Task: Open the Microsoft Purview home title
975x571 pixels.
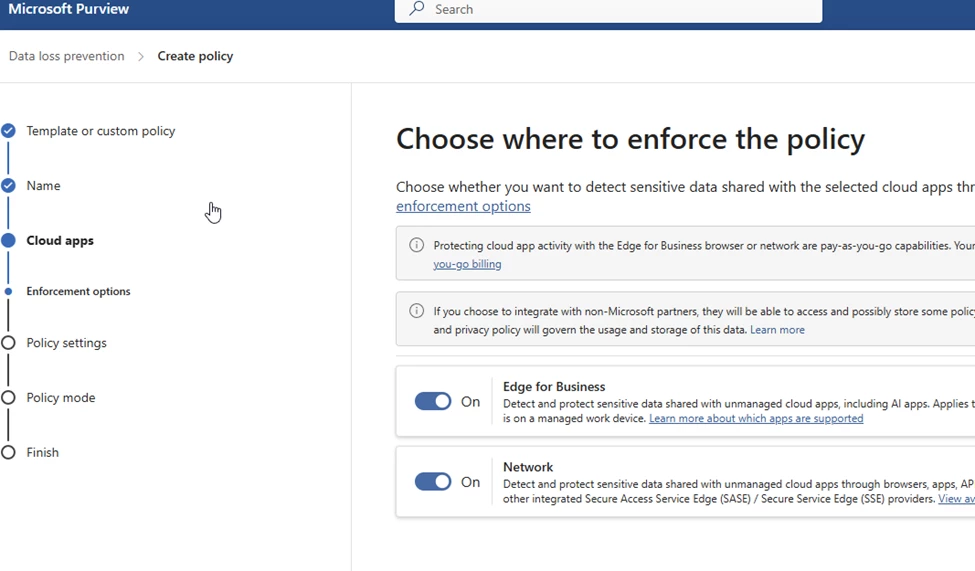Action: [68, 9]
